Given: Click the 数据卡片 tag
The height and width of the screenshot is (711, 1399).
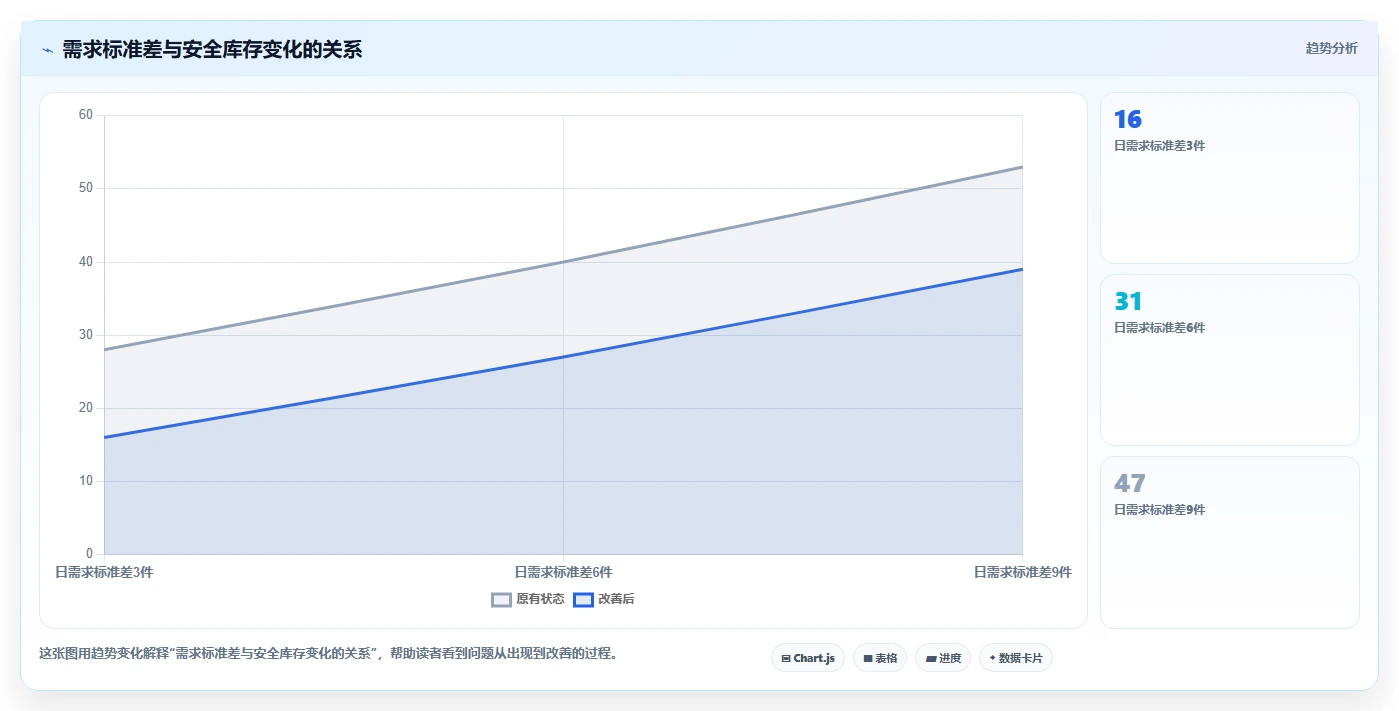Looking at the screenshot, I should (x=1016, y=658).
